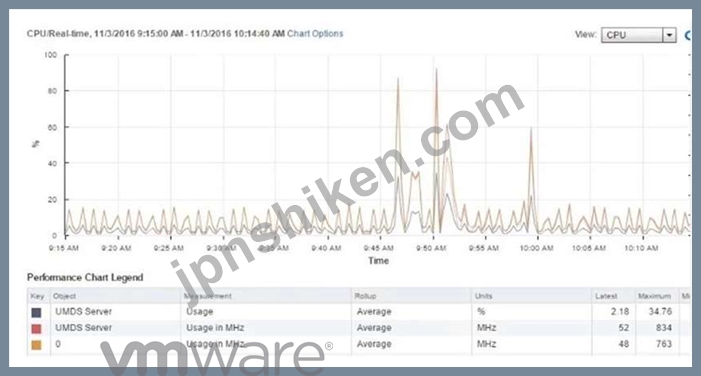Select the red Usage in MHz swatch
701x376 pixels.
[36, 329]
